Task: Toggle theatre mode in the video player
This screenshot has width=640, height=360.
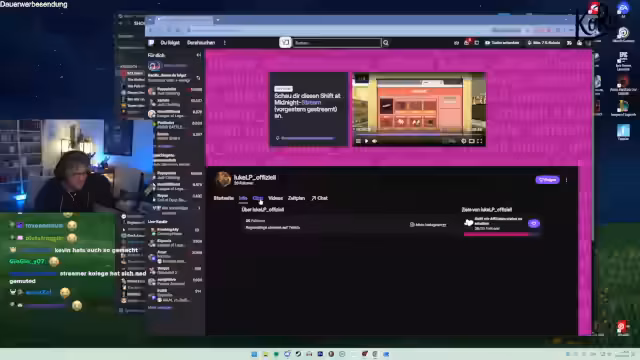Action: tap(471, 141)
